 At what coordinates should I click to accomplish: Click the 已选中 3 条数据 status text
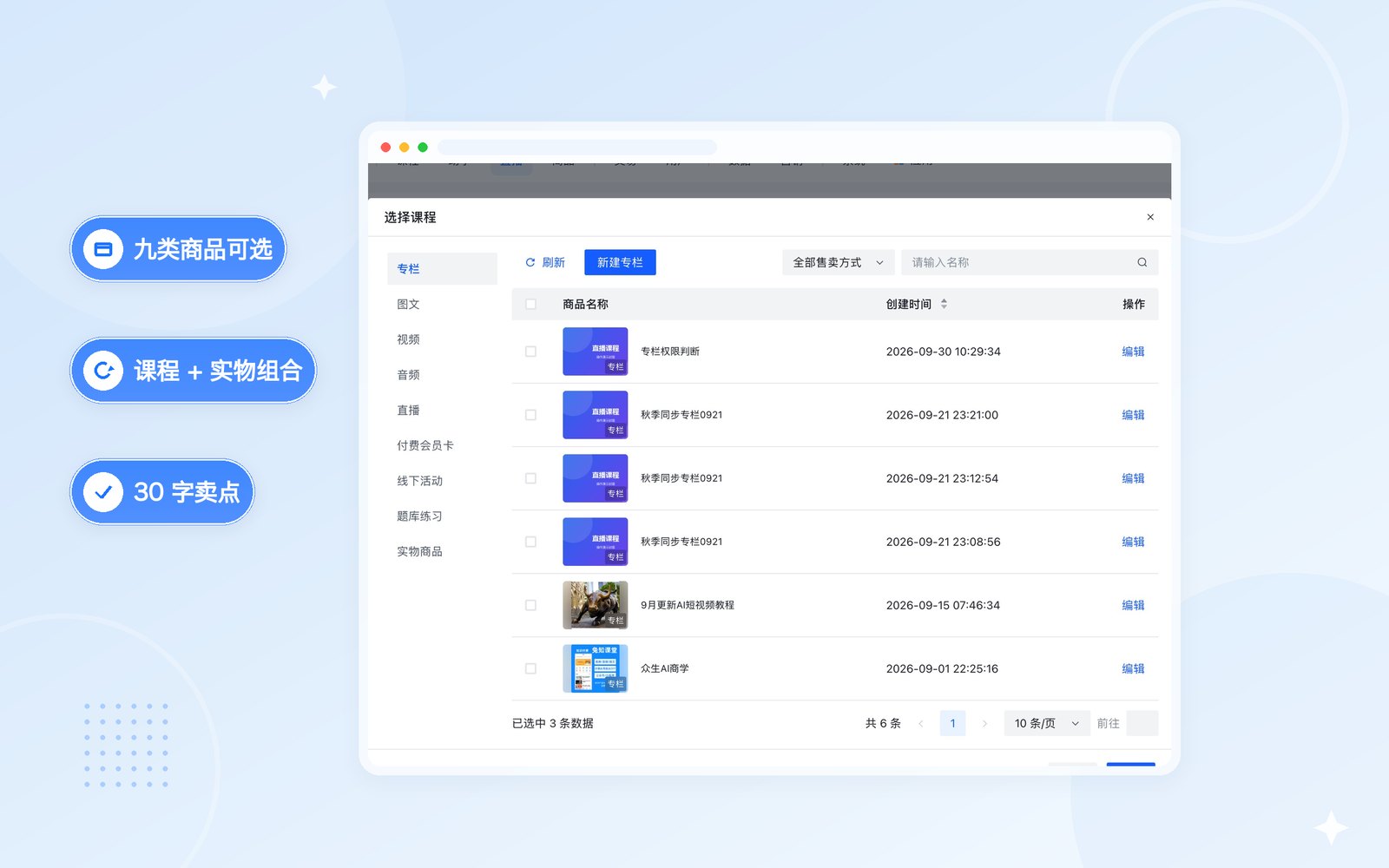click(x=552, y=723)
